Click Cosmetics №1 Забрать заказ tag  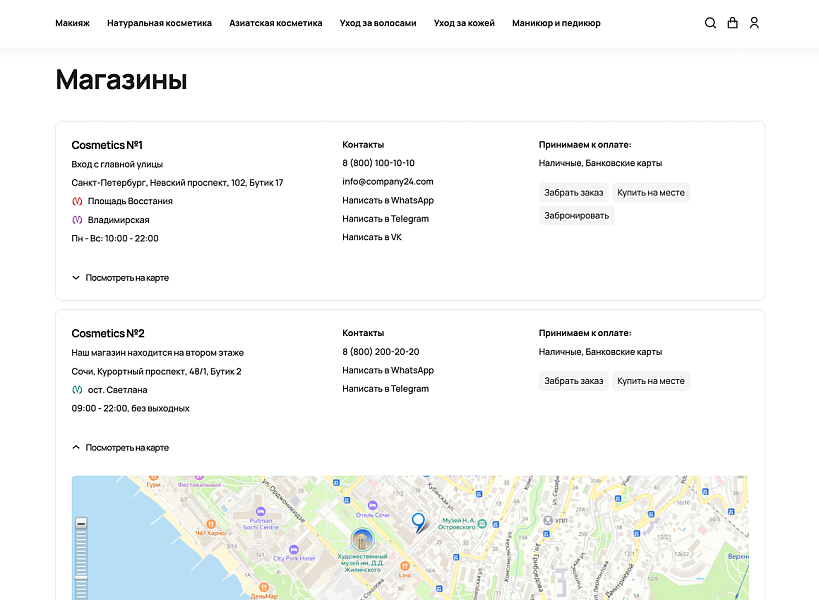[573, 192]
